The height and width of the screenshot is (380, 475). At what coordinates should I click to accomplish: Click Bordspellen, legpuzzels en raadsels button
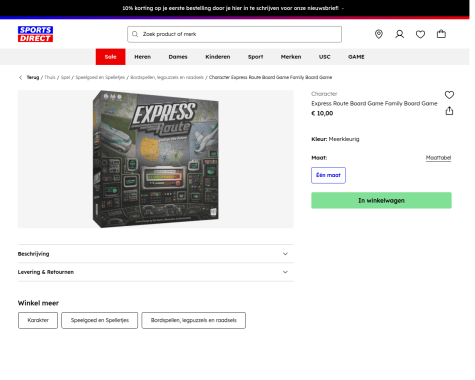(x=194, y=320)
